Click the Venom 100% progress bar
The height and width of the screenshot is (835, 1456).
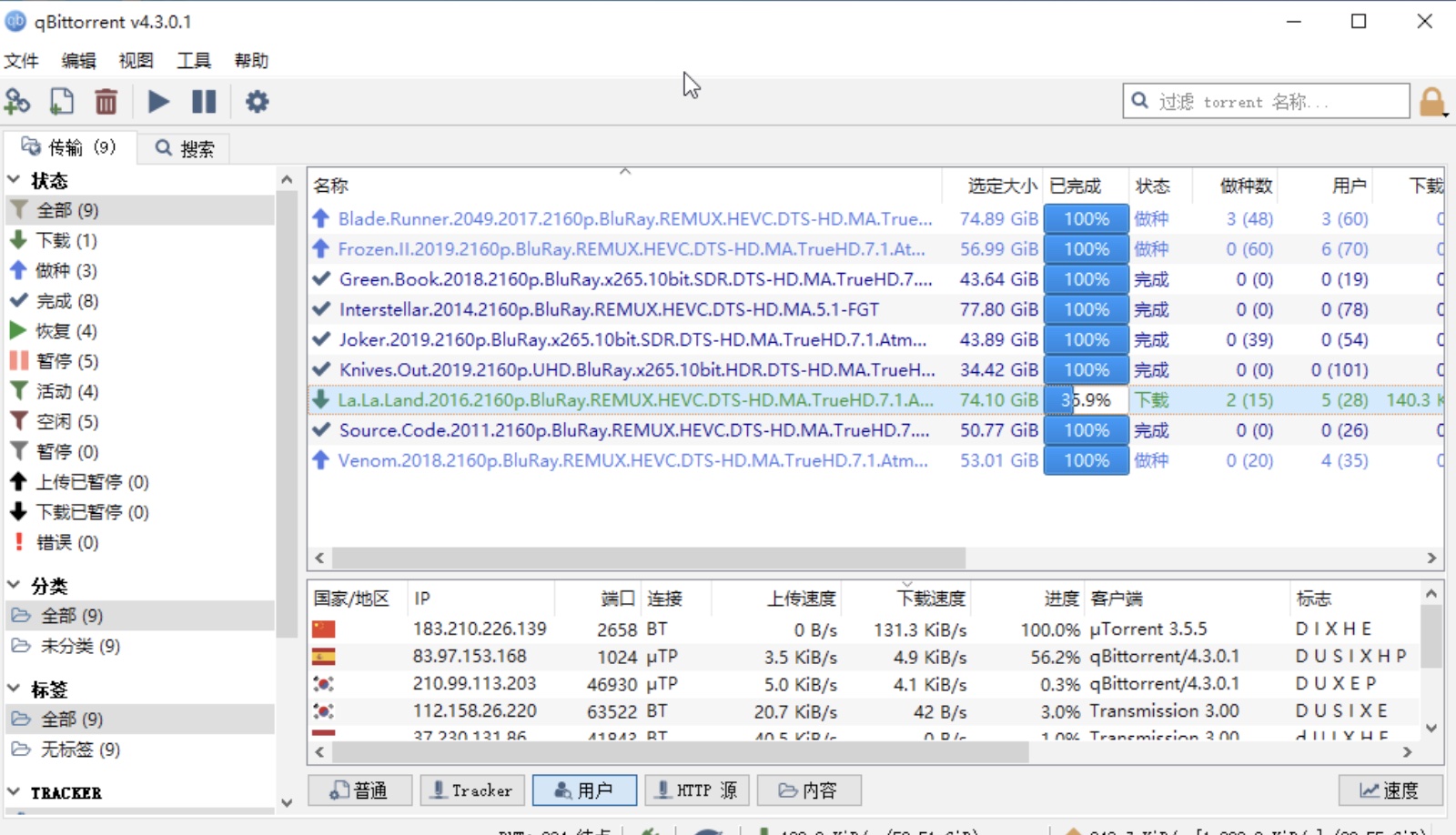point(1086,460)
